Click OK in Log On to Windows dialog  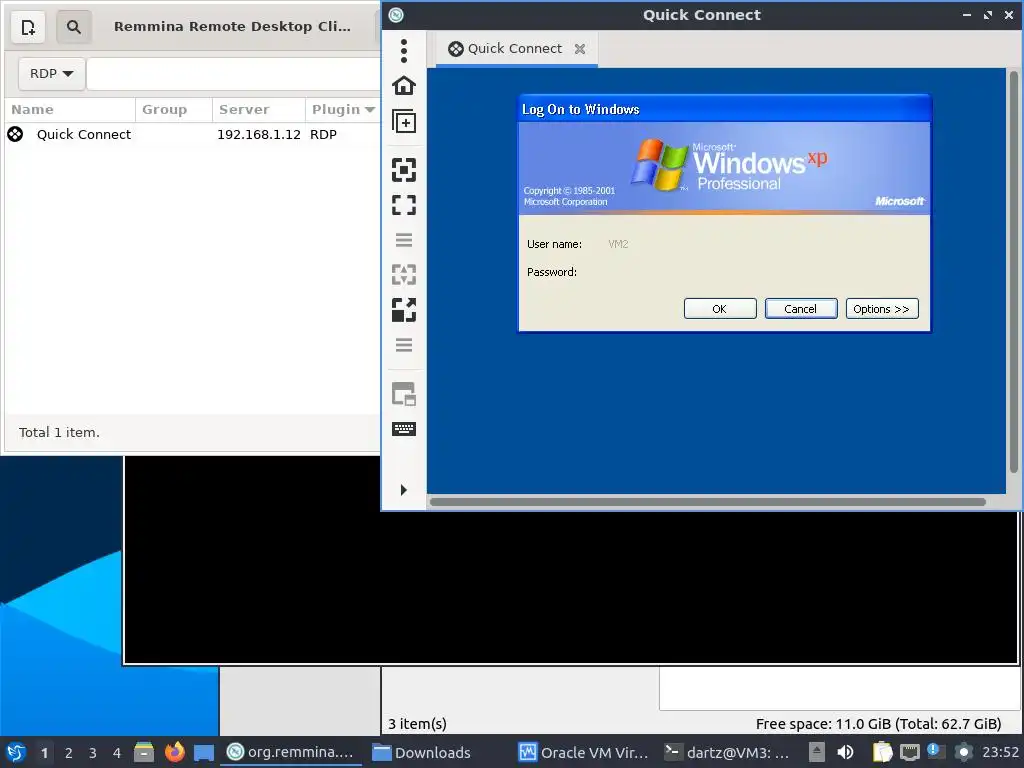point(720,309)
